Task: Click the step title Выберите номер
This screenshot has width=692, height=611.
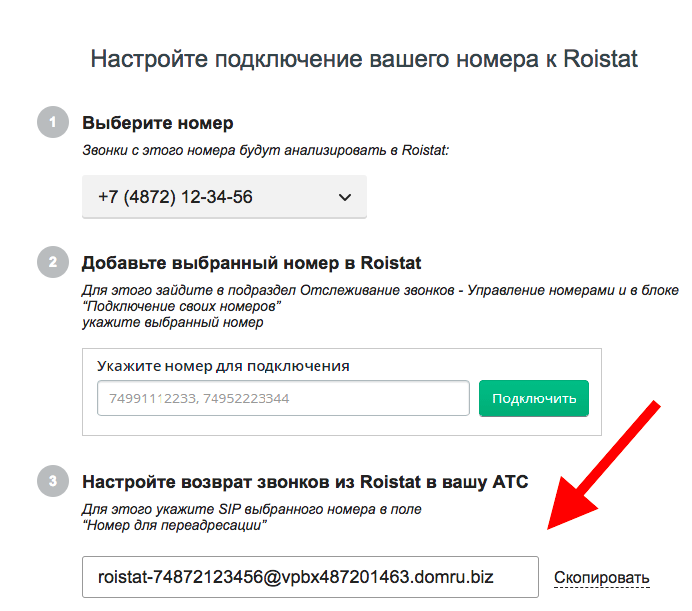Action: coord(158,123)
